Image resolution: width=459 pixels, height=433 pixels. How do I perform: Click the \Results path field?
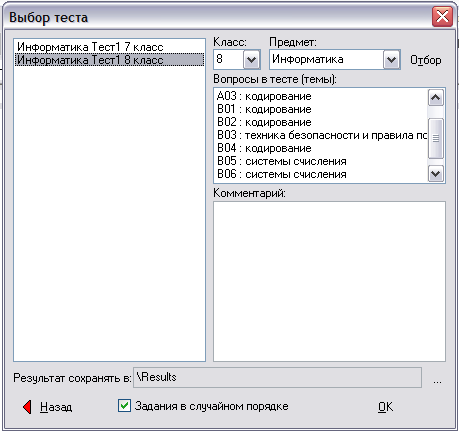(277, 377)
